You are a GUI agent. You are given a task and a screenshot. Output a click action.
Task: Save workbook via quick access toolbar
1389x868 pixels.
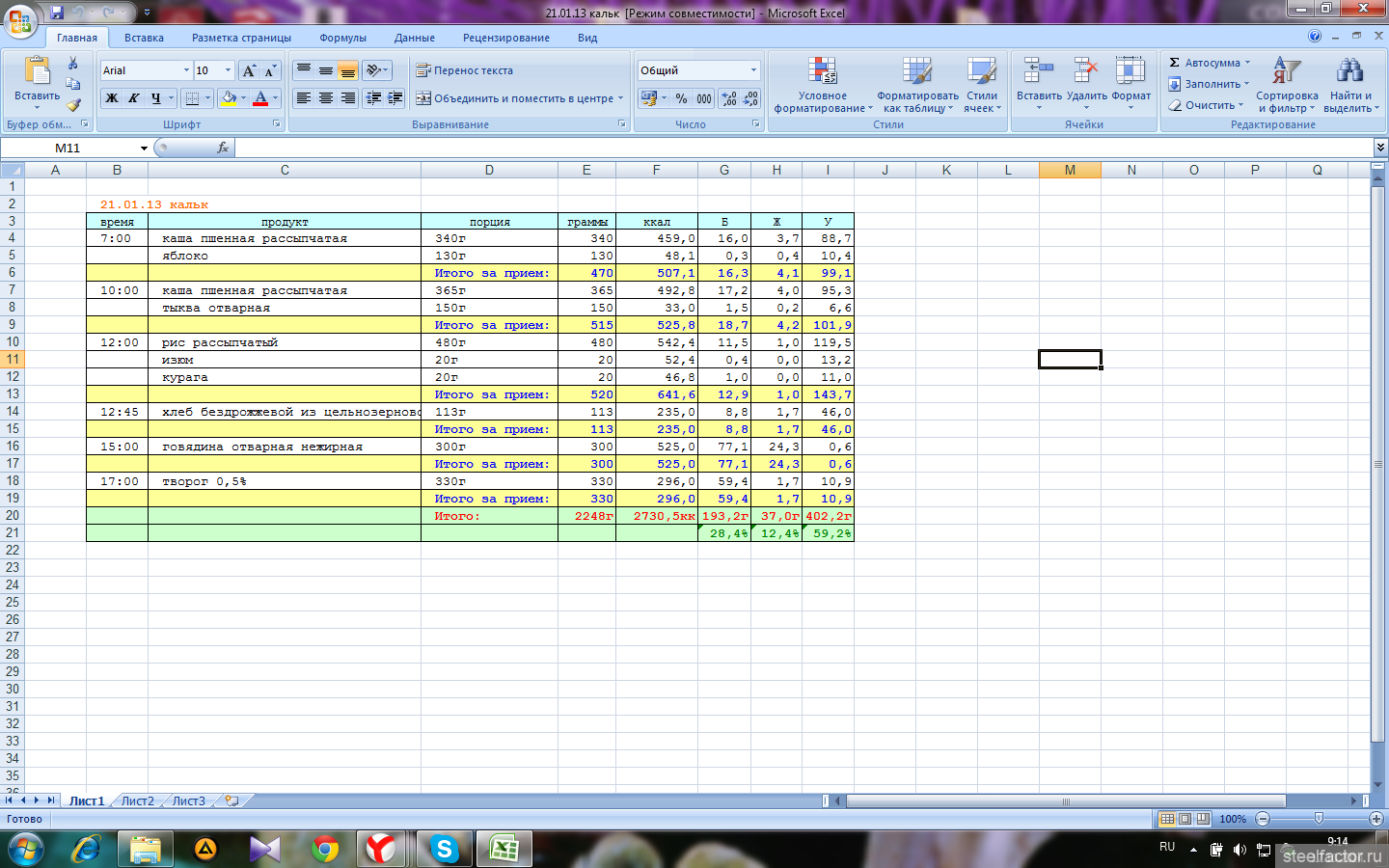click(57, 13)
